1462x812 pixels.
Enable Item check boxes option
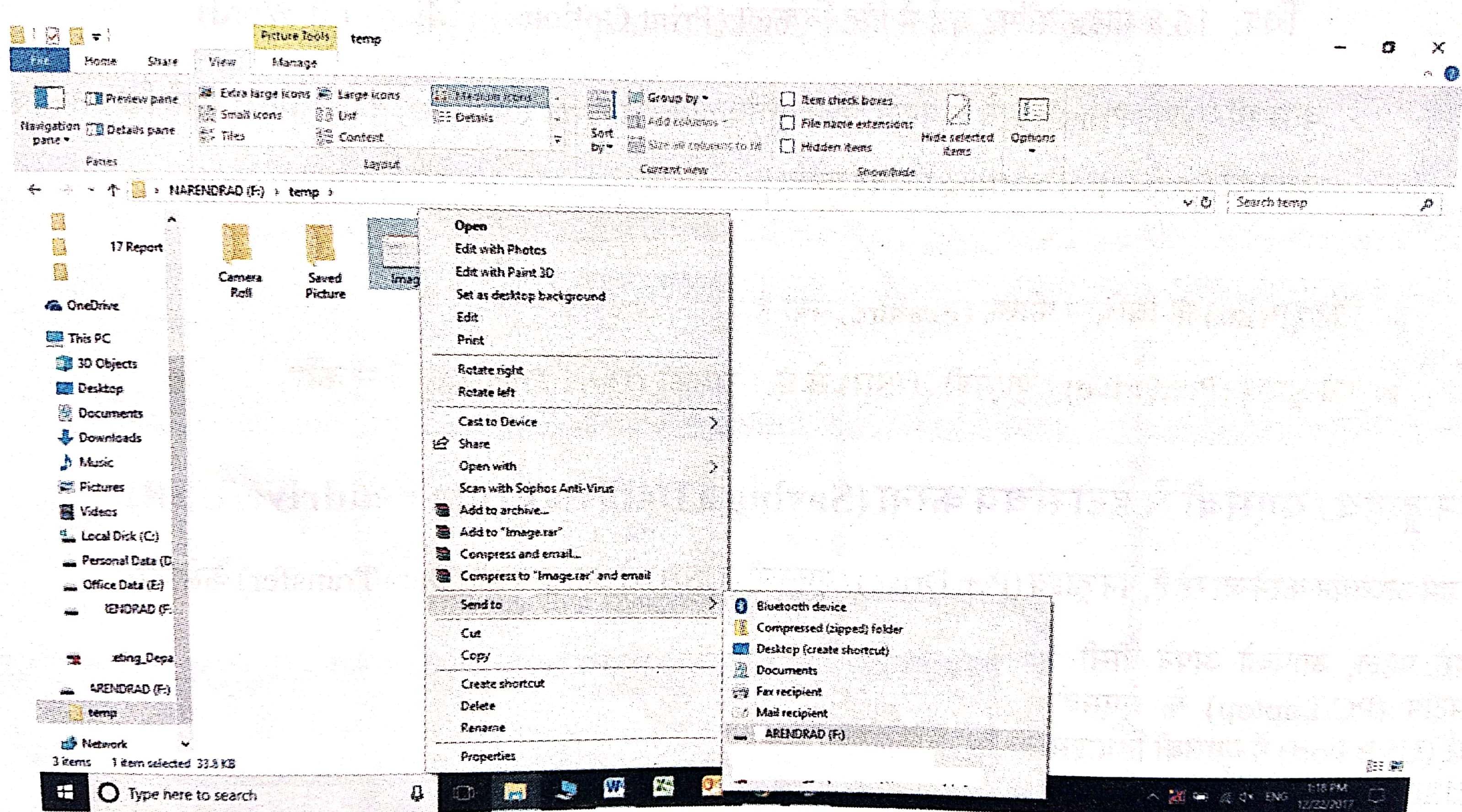point(787,100)
